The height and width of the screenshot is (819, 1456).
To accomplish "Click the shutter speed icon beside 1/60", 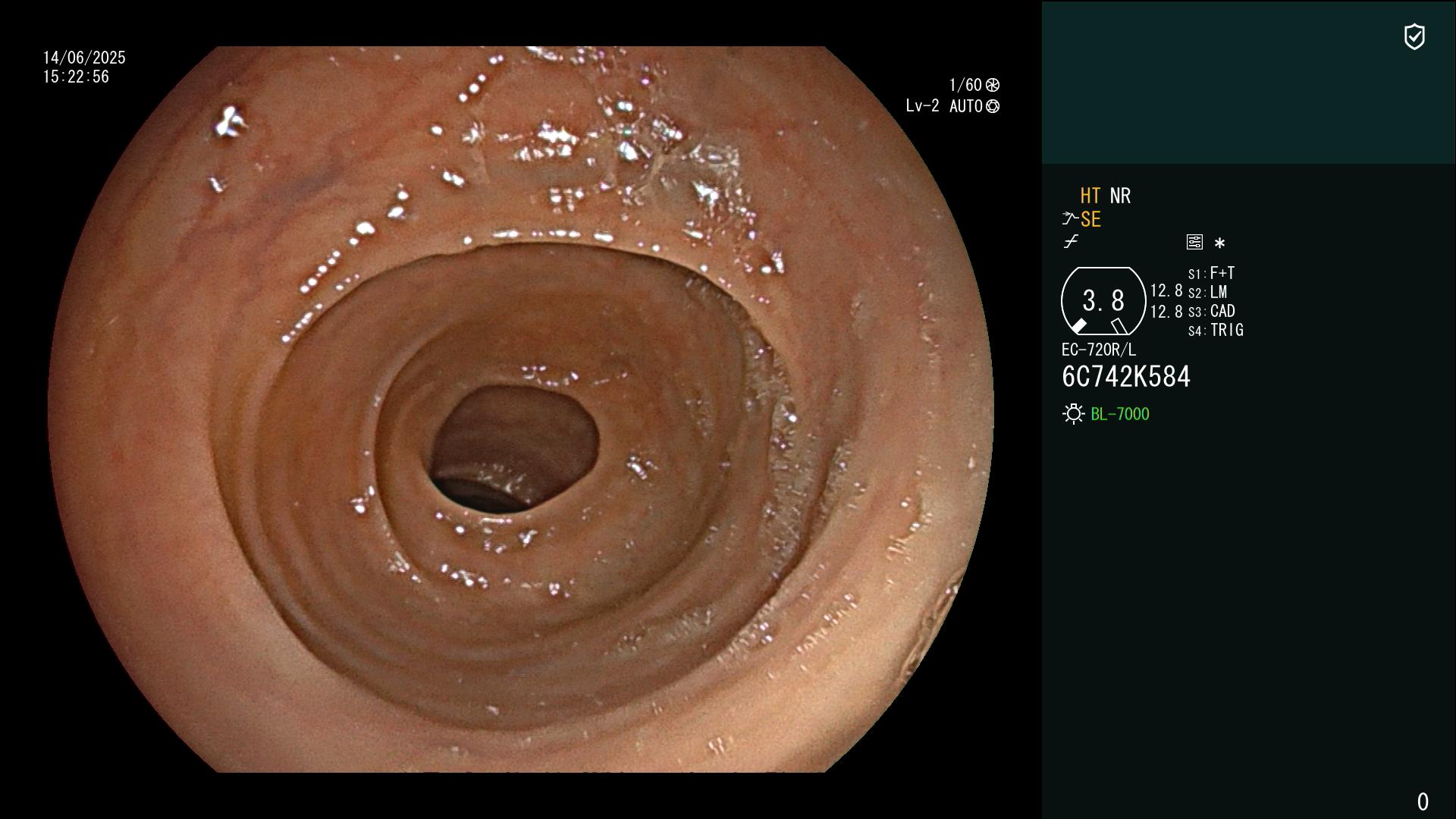I will click(993, 85).
